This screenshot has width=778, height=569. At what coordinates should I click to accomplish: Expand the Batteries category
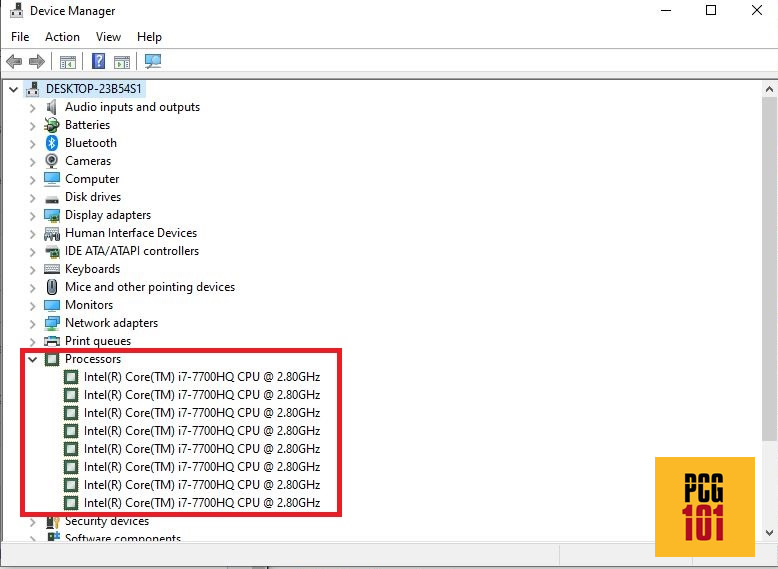(33, 126)
